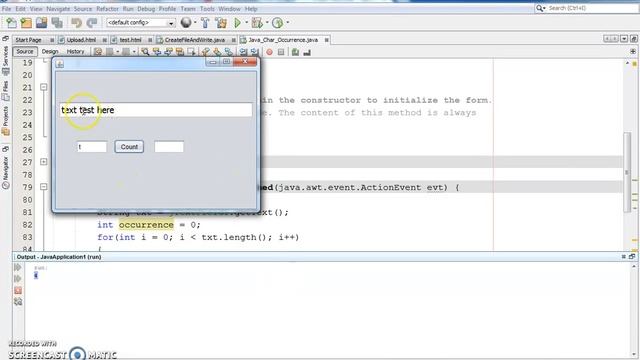The width and height of the screenshot is (640, 360).
Task: Toggle Highlight Search in editor toolbar
Action: (x=180, y=52)
